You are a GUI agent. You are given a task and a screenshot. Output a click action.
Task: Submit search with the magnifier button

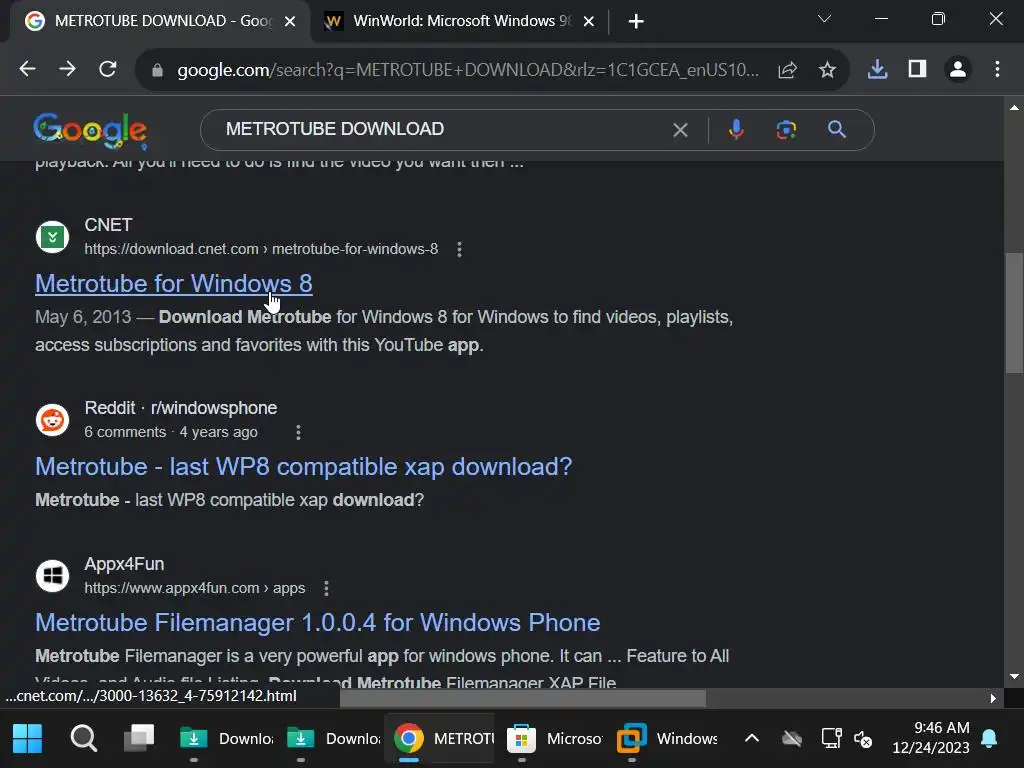837,129
